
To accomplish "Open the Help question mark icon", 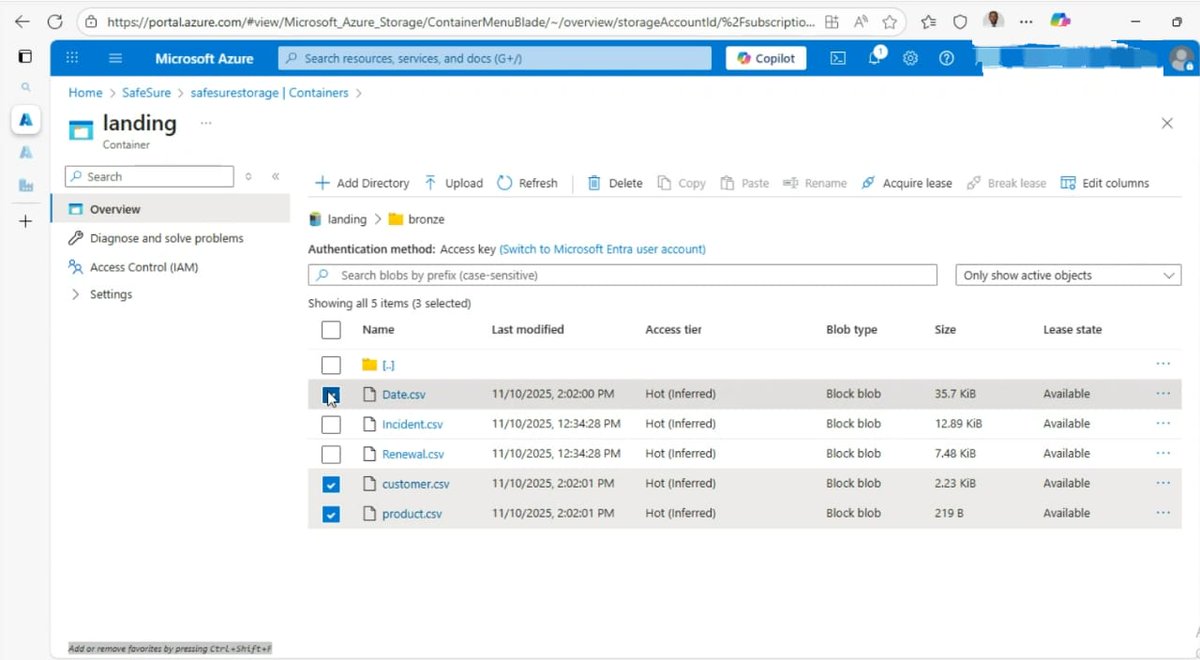I will tap(946, 58).
